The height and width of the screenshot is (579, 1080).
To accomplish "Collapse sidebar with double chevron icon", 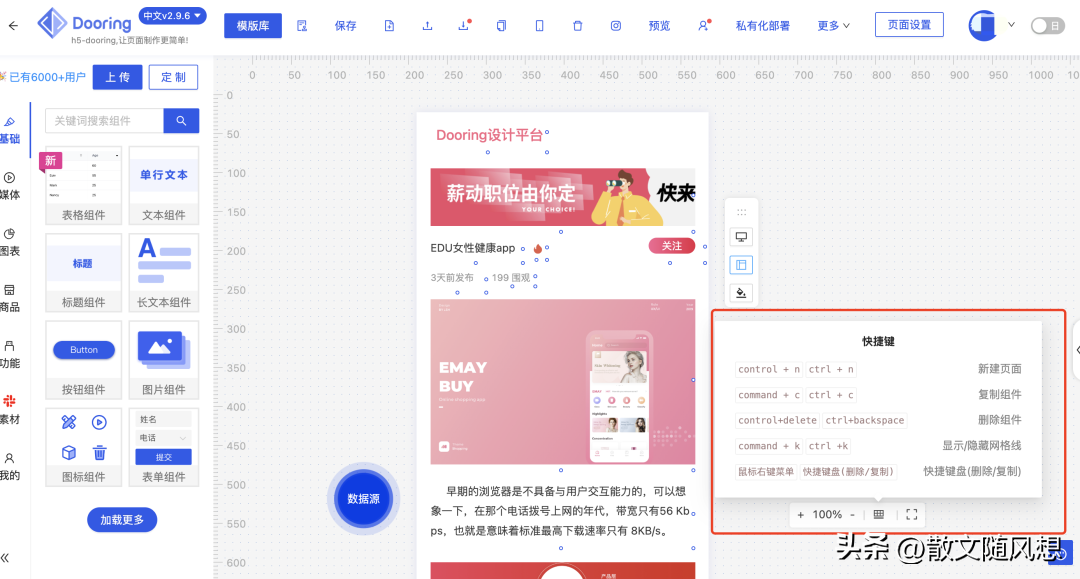I will 6,558.
